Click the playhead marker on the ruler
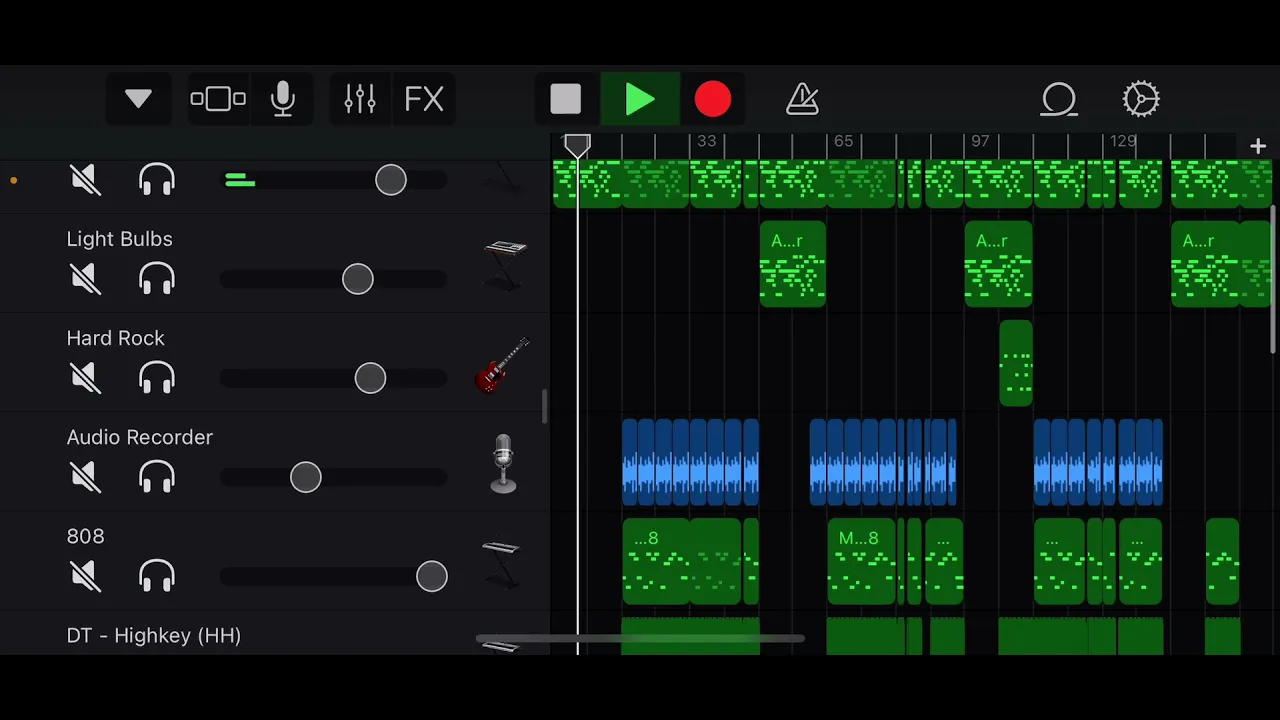 (x=577, y=146)
